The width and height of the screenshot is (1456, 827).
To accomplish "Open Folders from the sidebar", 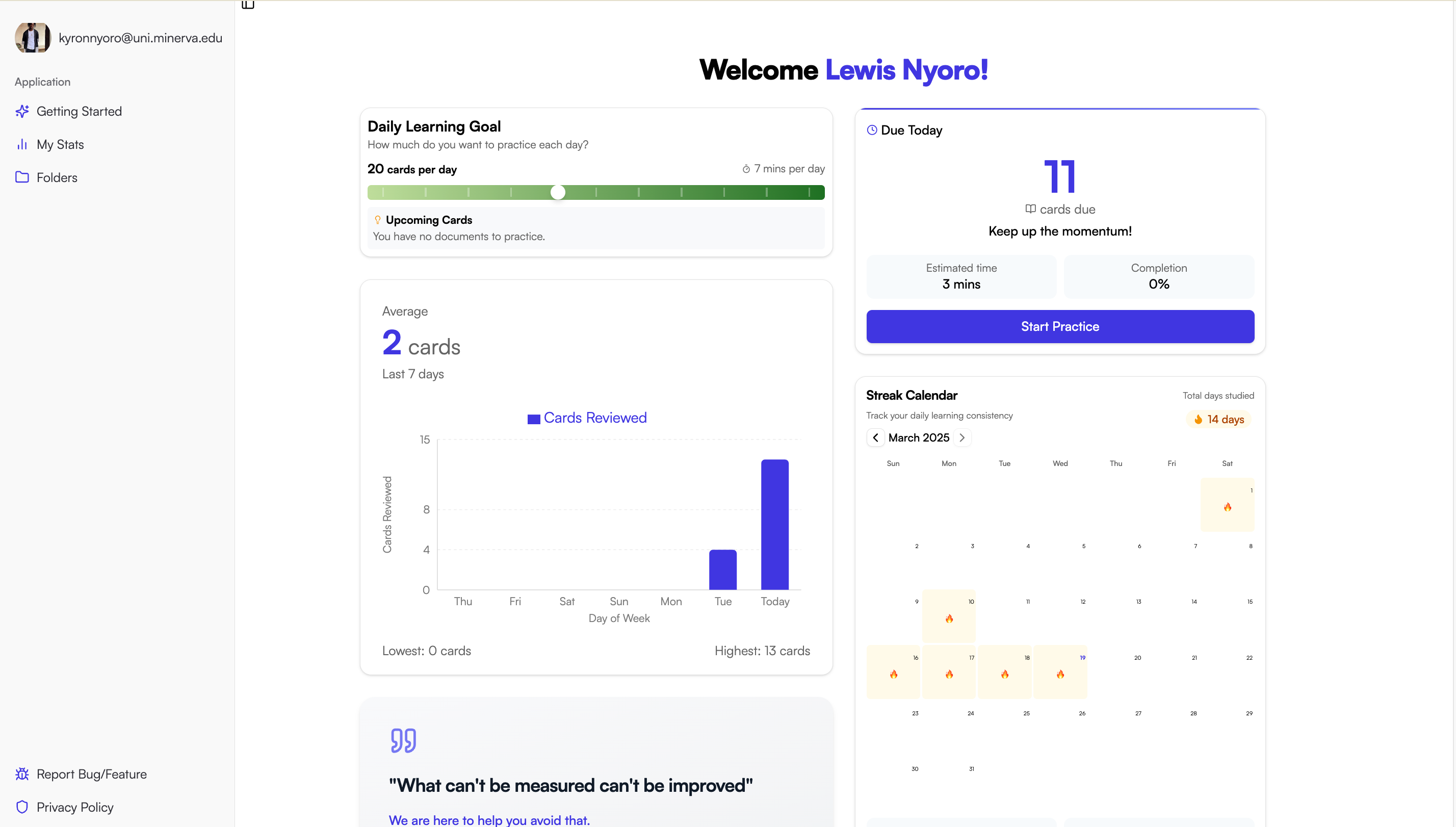I will (x=57, y=177).
